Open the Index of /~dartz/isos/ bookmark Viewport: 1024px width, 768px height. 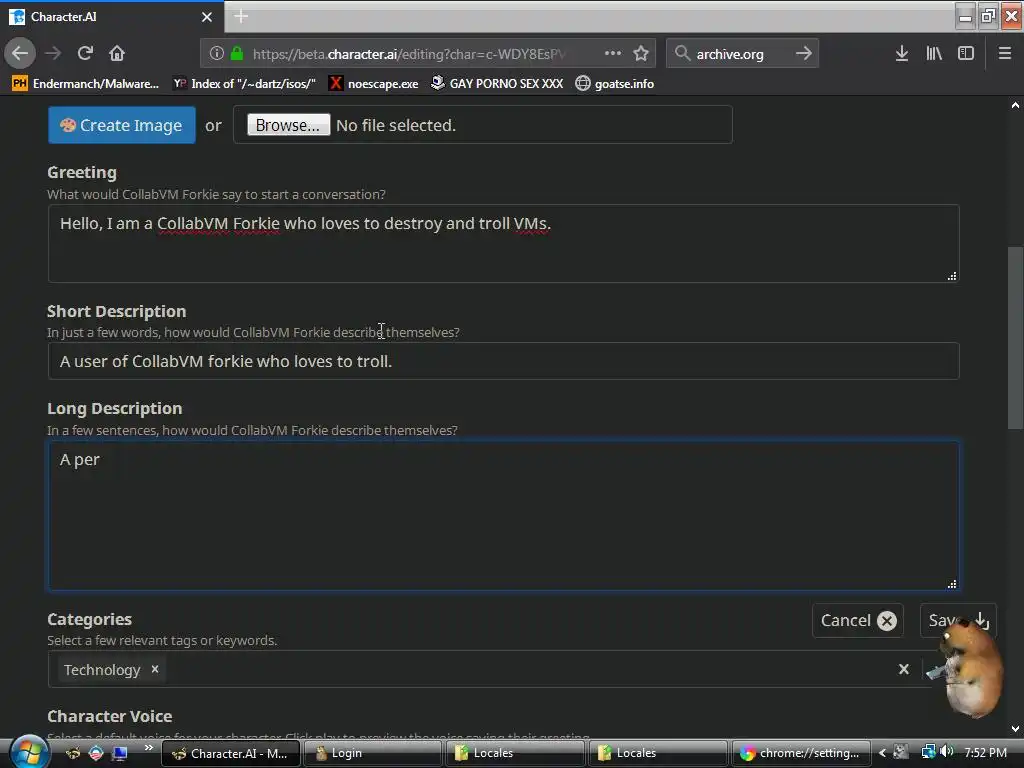pyautogui.click(x=244, y=84)
